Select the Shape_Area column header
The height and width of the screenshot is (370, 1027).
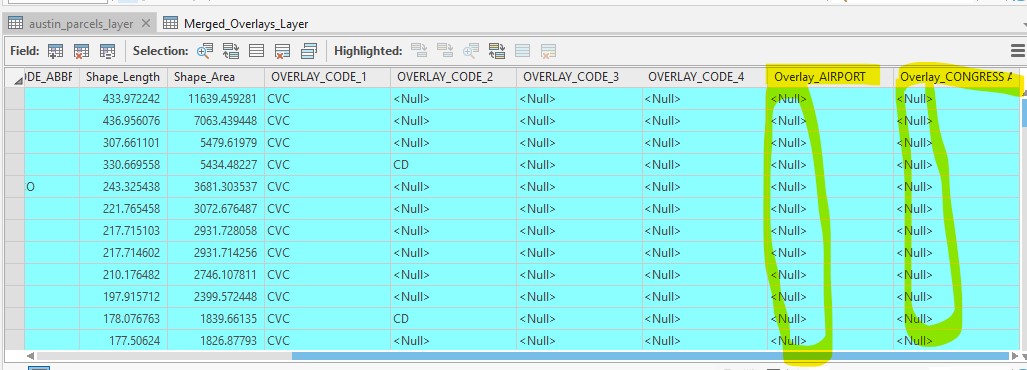(x=215, y=77)
